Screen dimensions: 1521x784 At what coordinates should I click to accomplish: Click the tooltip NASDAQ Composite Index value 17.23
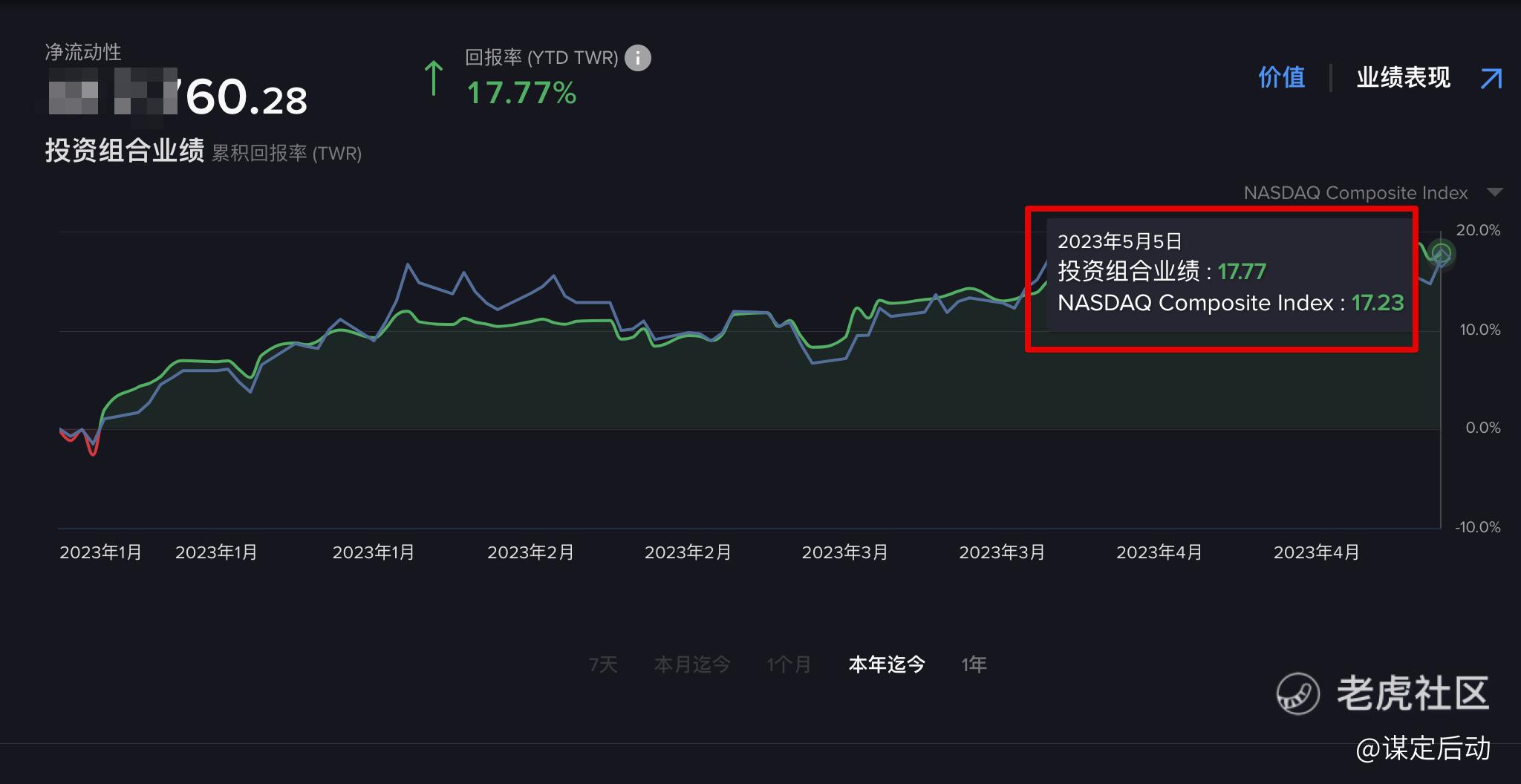1378,303
